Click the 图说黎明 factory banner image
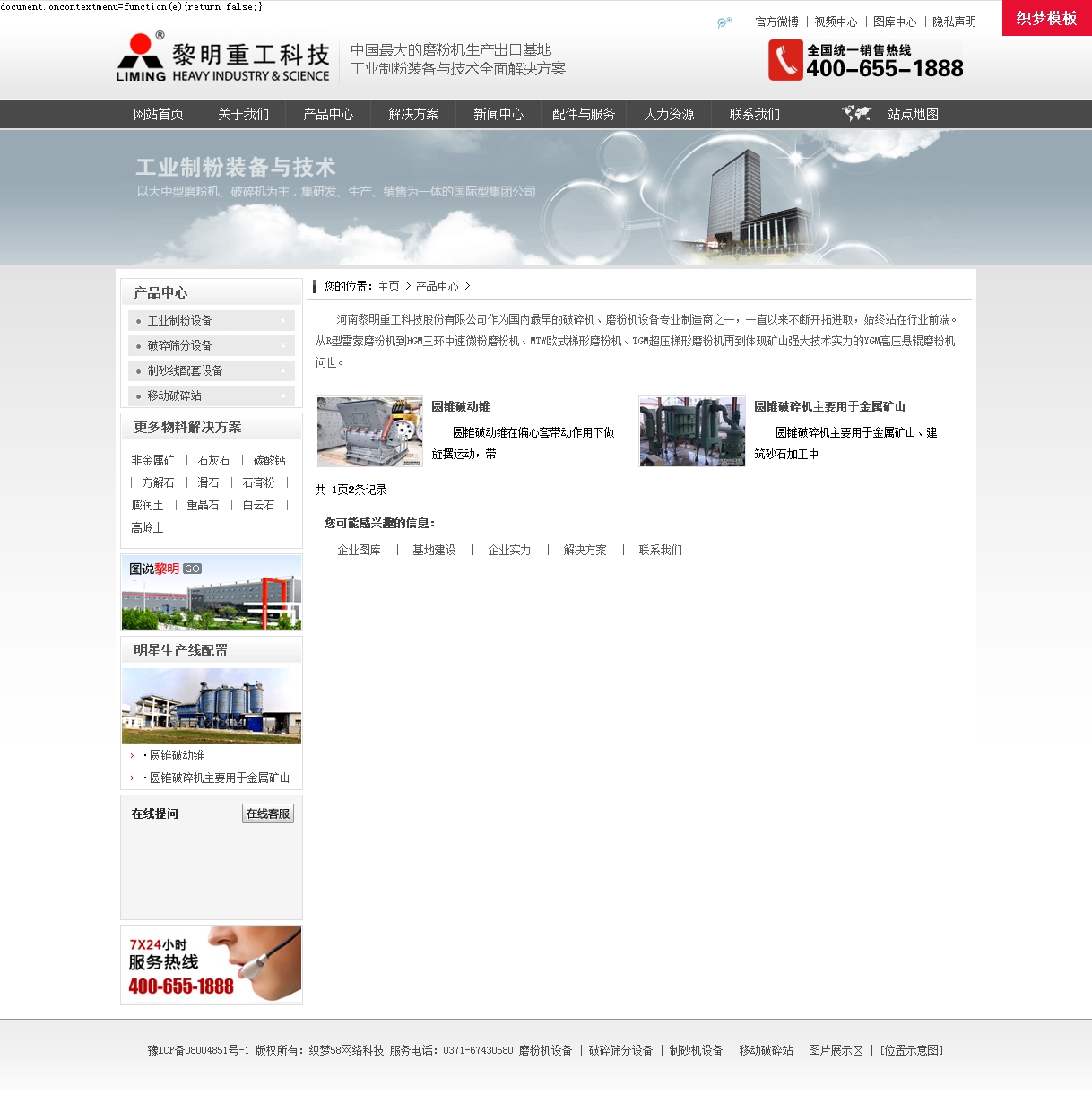Screen dimensions: 1092x1095 click(212, 592)
